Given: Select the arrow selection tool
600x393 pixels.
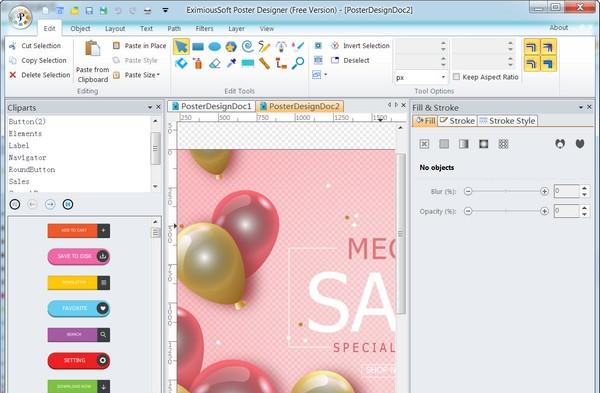Looking at the screenshot, I should [x=181, y=47].
